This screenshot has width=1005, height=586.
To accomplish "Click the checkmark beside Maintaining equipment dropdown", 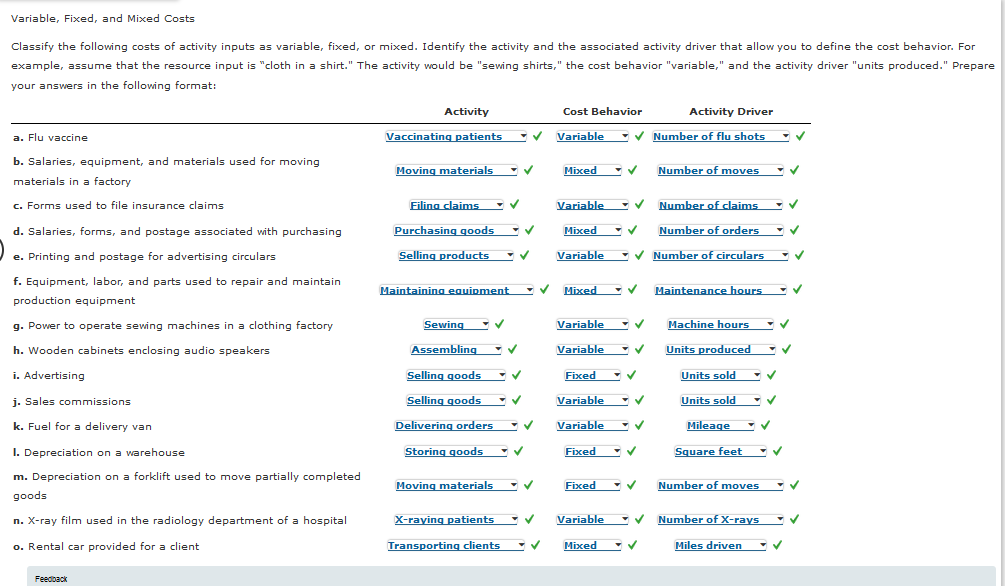I will [544, 290].
